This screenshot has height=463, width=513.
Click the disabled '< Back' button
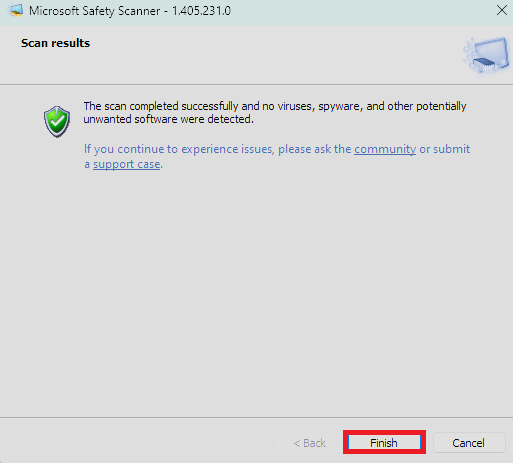(x=309, y=443)
